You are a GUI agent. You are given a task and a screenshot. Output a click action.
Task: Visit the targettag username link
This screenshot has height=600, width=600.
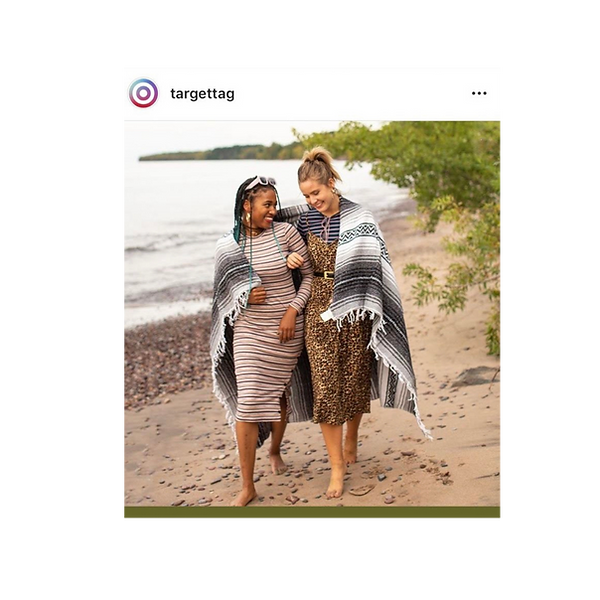(202, 94)
